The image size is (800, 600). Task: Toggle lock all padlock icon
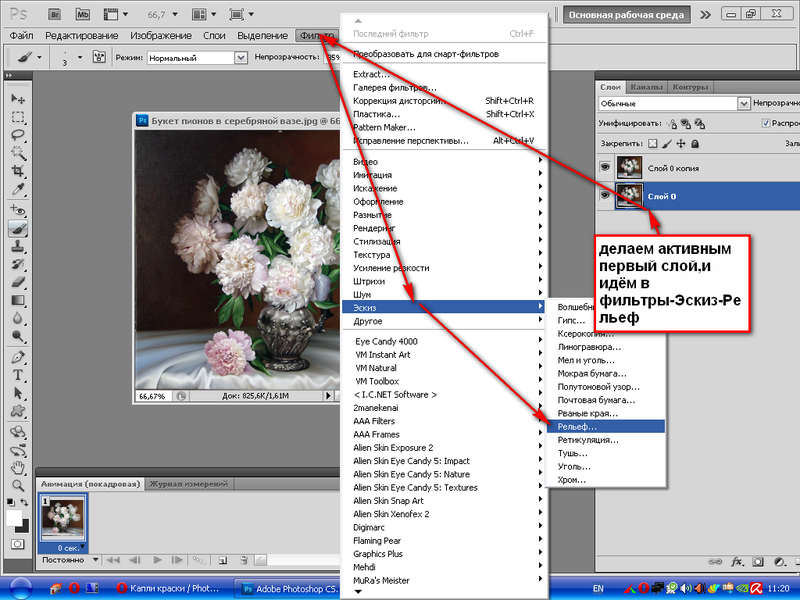click(x=695, y=144)
